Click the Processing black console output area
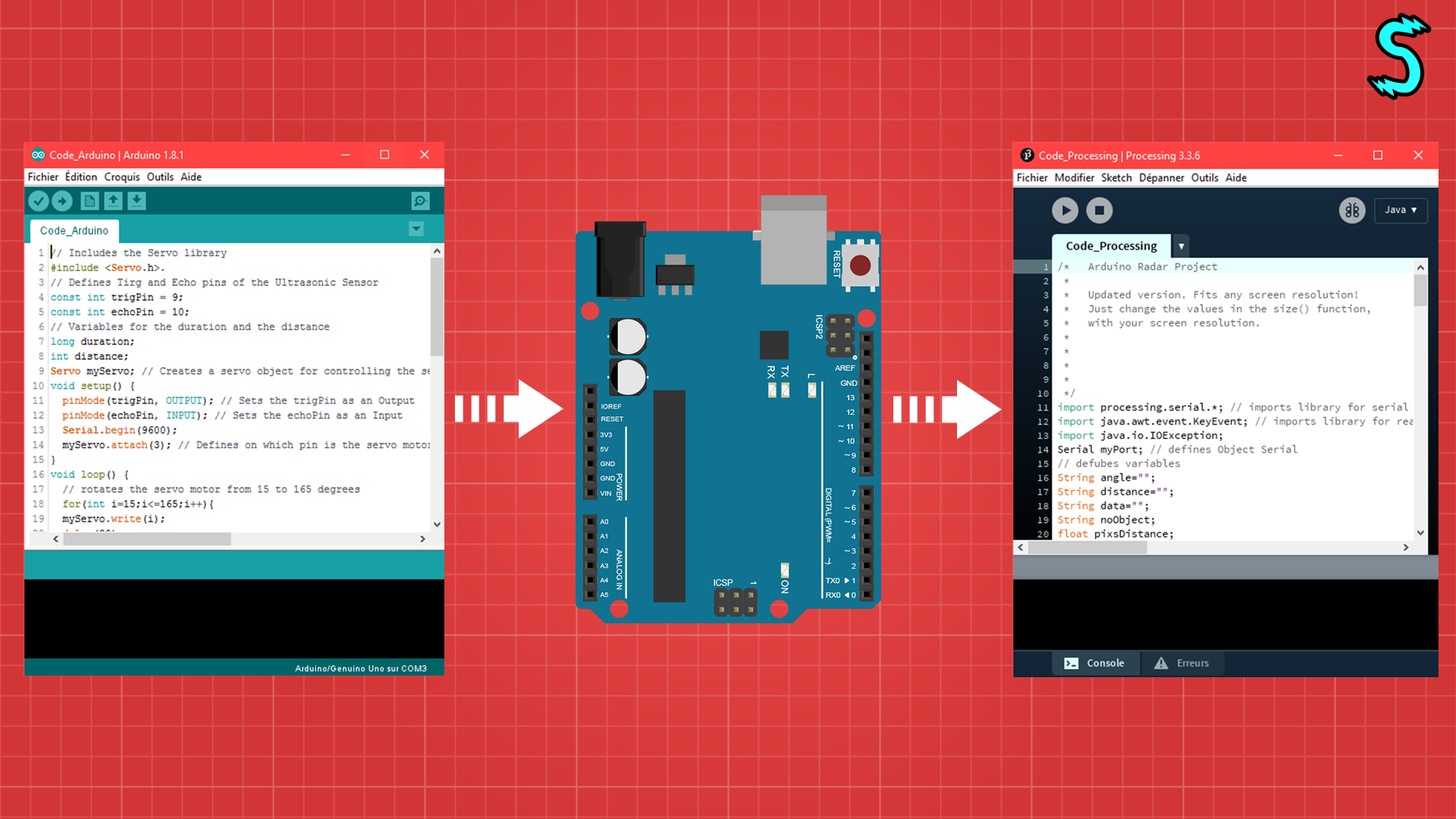This screenshot has height=819, width=1456. [x=1225, y=614]
